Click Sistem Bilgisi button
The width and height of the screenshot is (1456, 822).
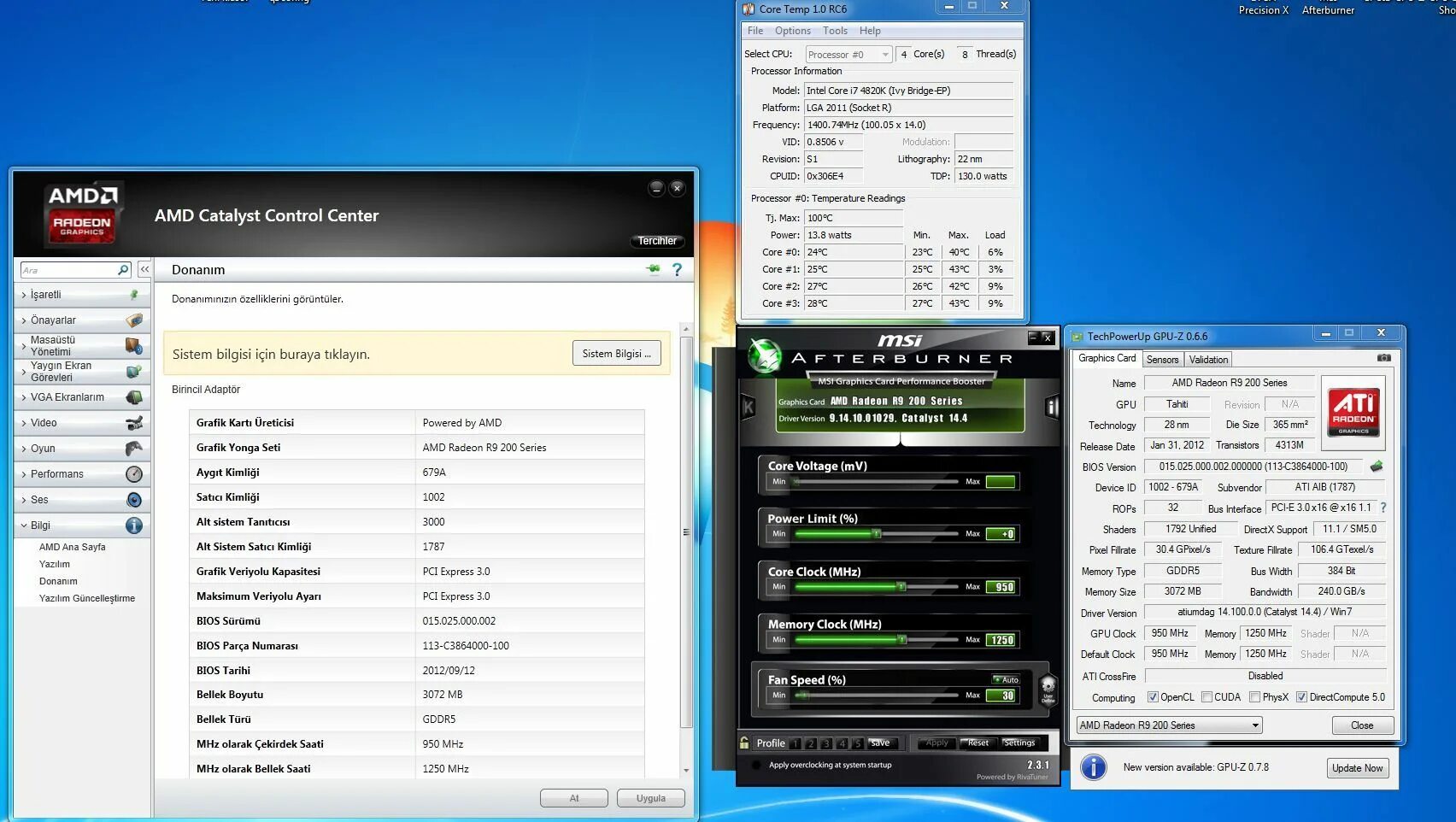616,354
